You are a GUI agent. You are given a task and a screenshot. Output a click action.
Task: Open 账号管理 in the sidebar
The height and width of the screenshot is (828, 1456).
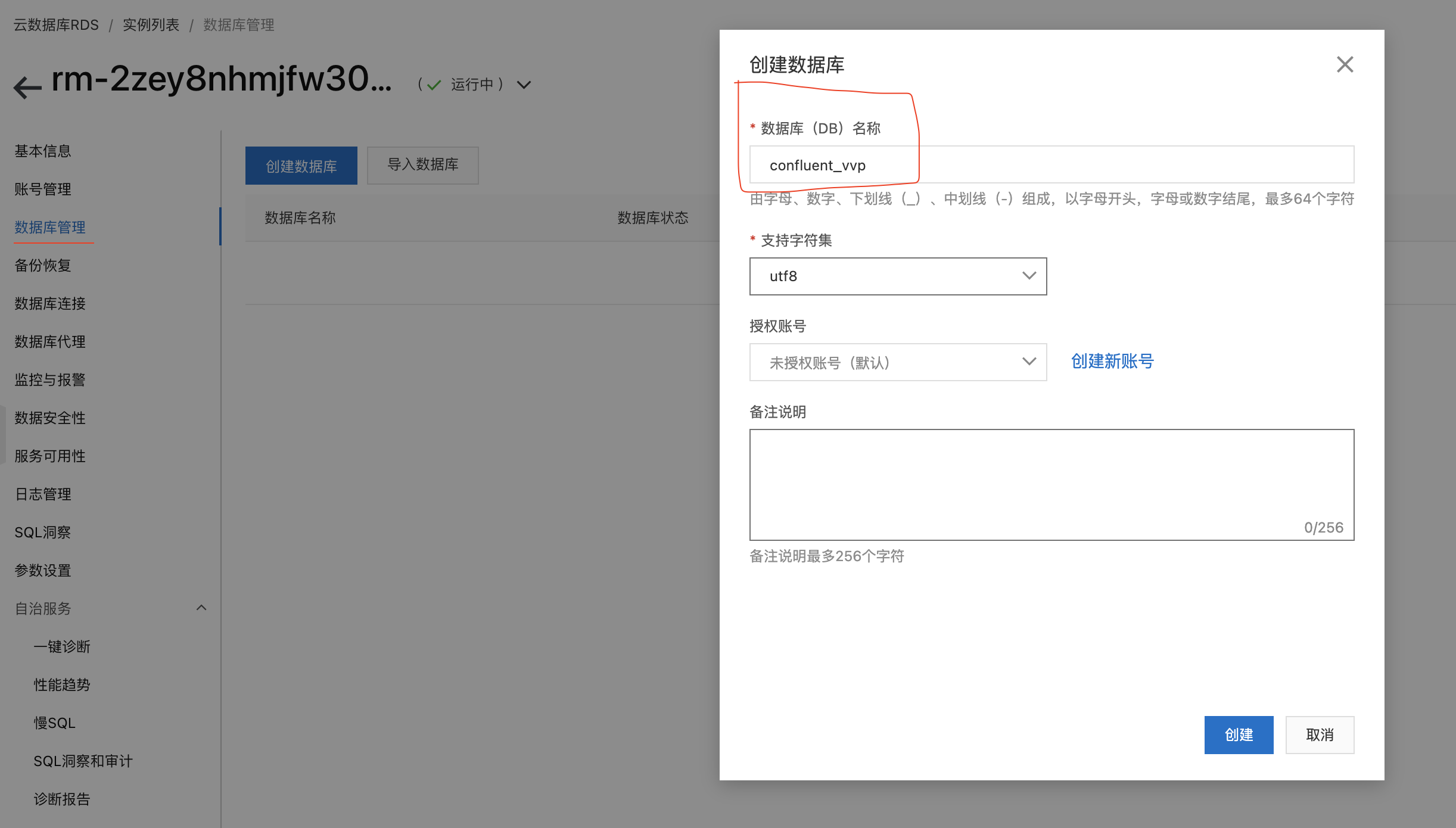[43, 189]
